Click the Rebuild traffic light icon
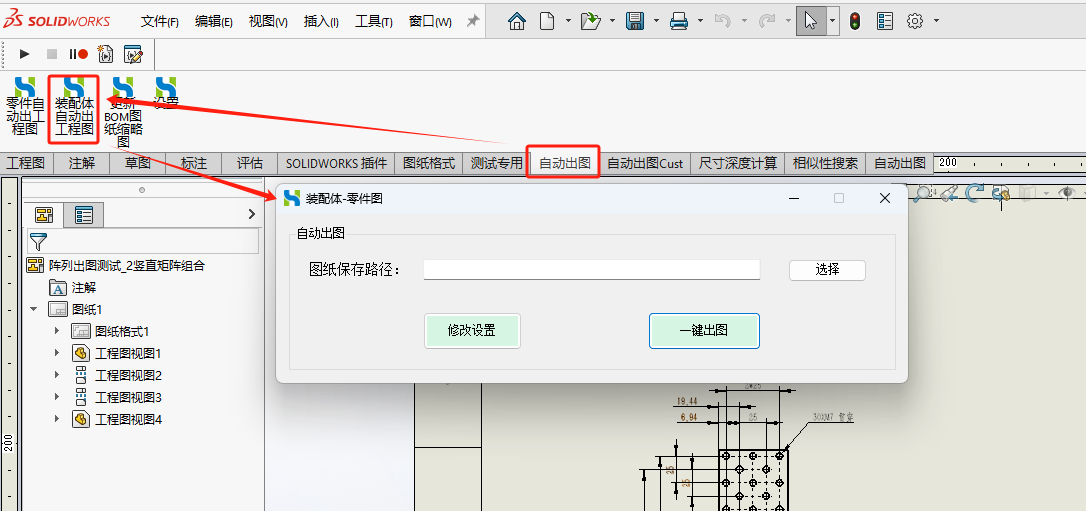The width and height of the screenshot is (1086, 511). click(854, 21)
